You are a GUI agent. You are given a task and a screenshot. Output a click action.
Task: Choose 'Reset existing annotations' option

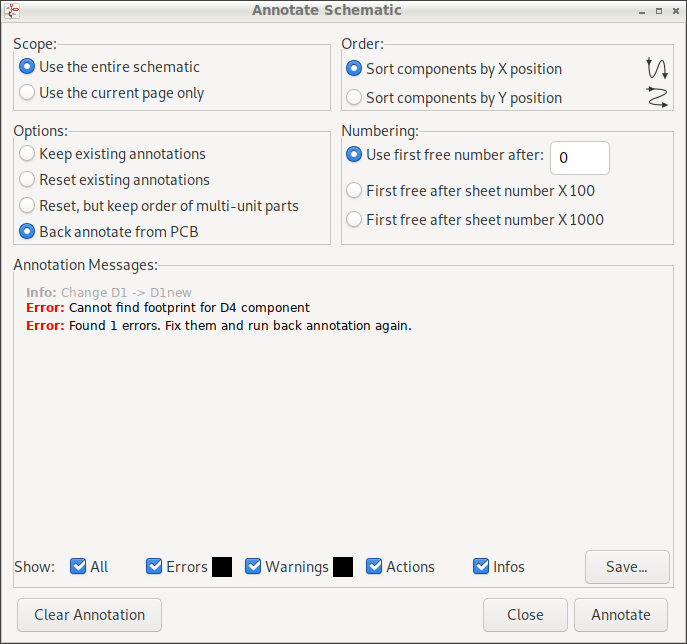[28, 180]
